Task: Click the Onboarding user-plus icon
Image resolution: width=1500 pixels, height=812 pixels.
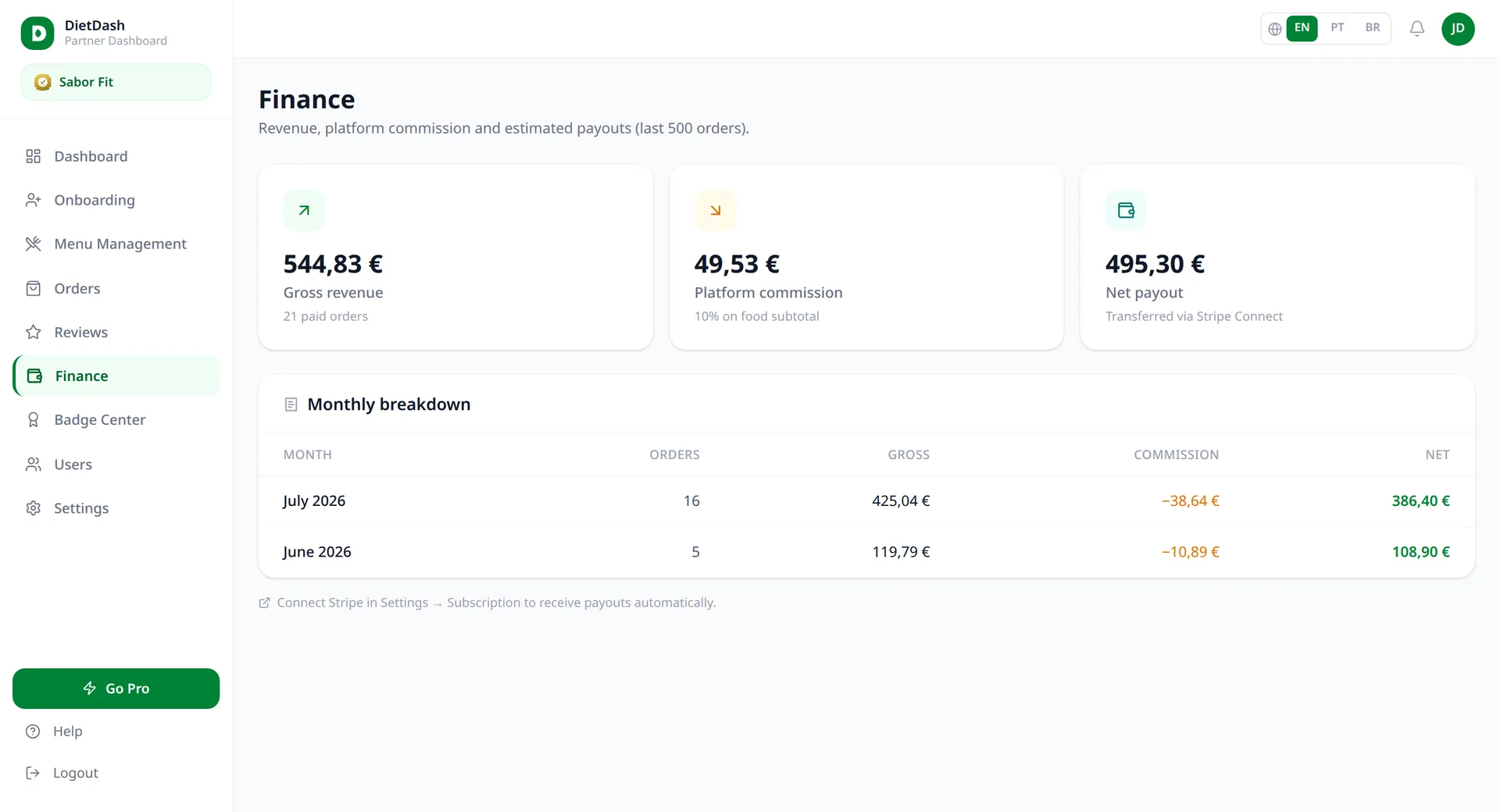Action: pyautogui.click(x=33, y=200)
